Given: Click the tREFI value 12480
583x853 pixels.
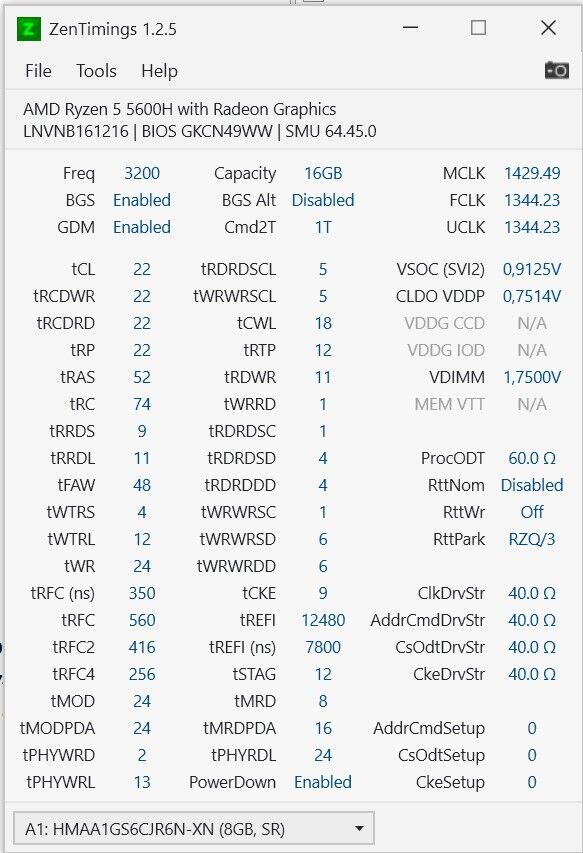Looking at the screenshot, I should 323,620.
